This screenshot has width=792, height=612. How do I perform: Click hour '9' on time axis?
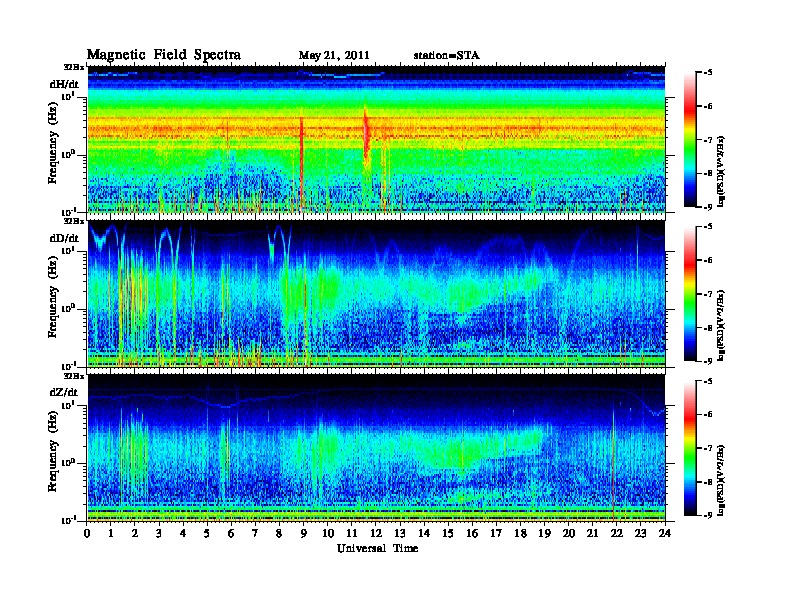304,533
